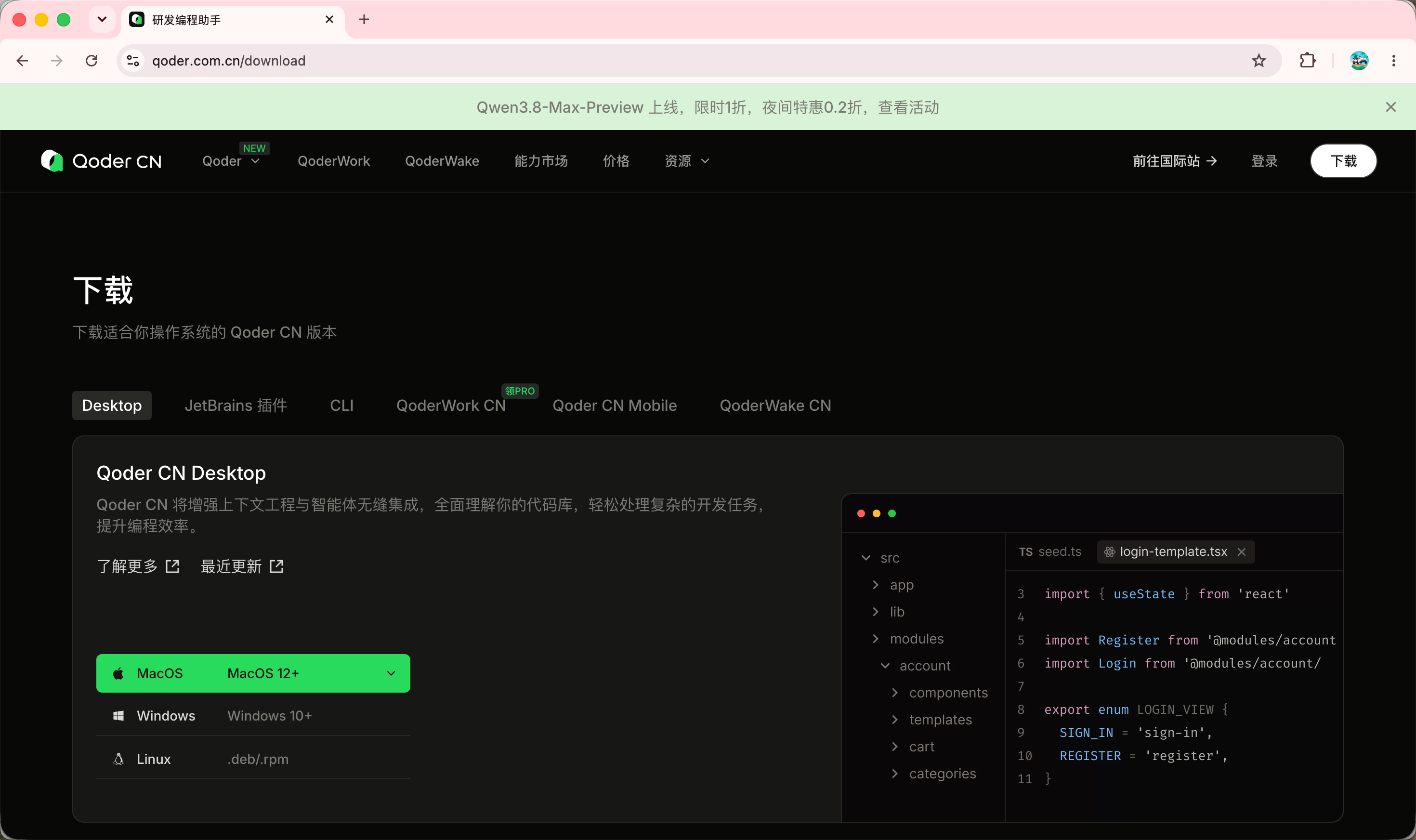Select the Desktop download tab
The width and height of the screenshot is (1416, 840).
[x=112, y=406]
